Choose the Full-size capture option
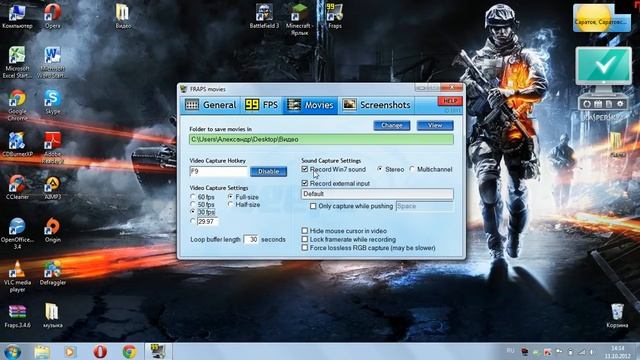640x360 pixels. [231, 197]
